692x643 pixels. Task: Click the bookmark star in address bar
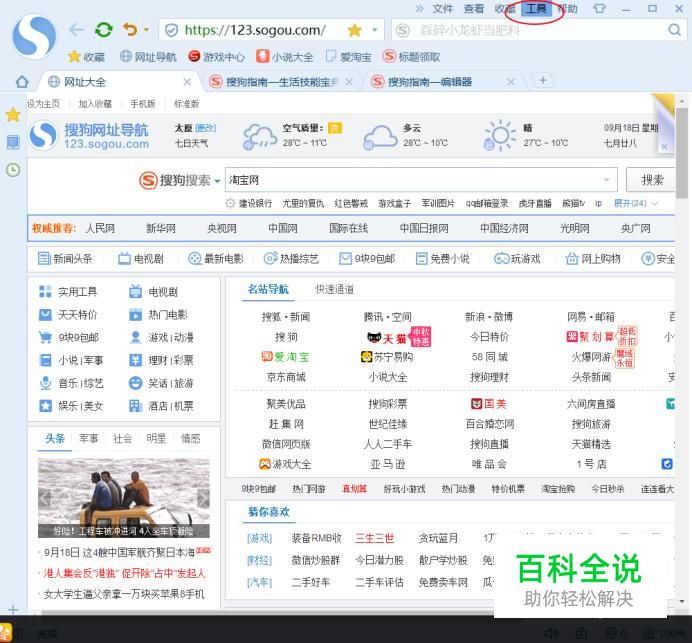point(354,30)
